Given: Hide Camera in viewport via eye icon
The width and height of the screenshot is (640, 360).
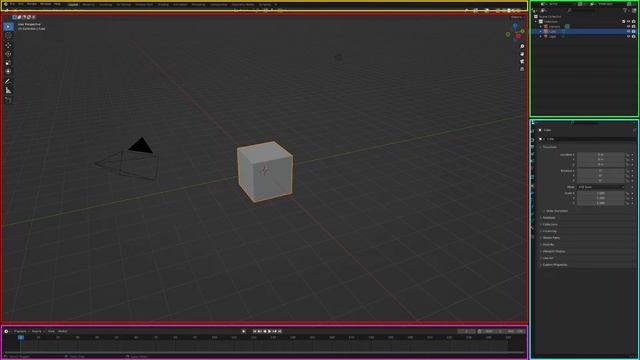Looking at the screenshot, I should [629, 26].
